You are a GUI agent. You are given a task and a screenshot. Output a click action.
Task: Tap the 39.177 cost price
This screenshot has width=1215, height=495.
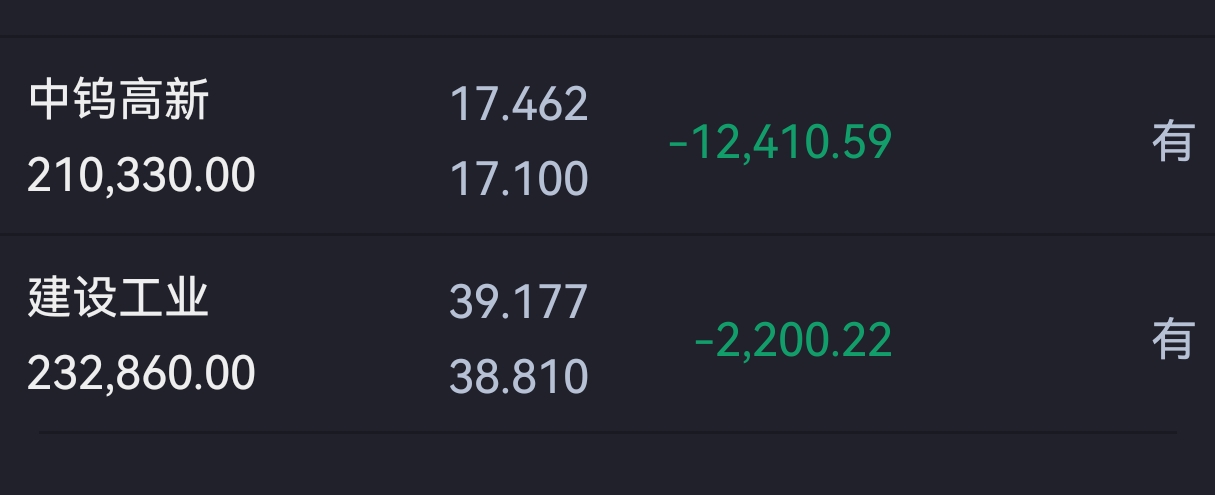519,302
